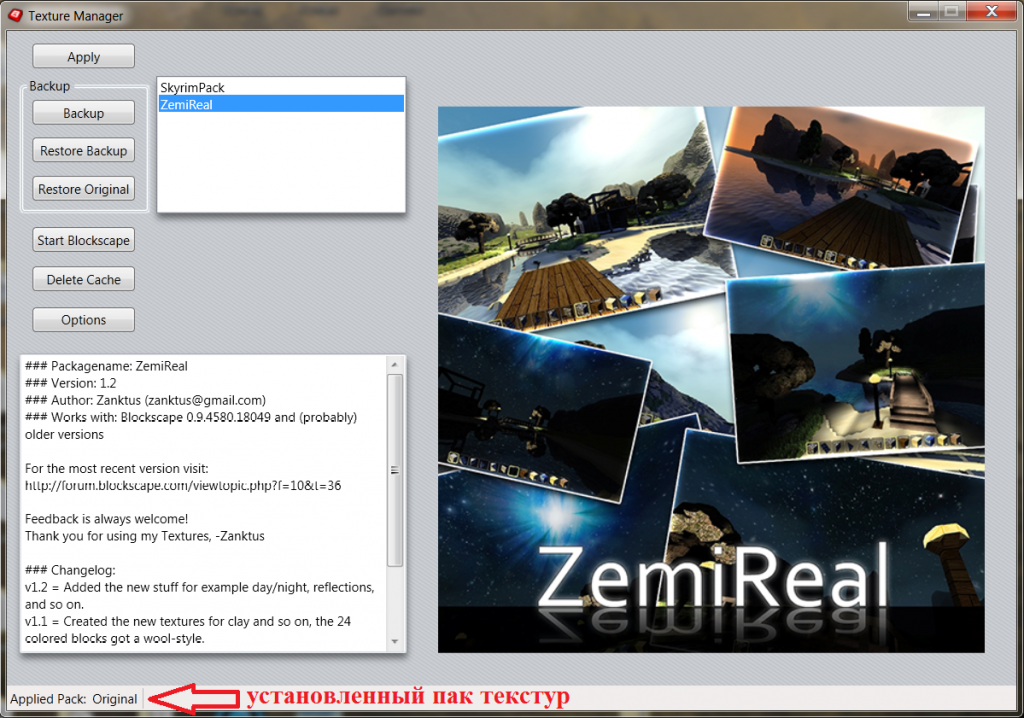Click the 'Feedback is always welcome!' line

(106, 519)
